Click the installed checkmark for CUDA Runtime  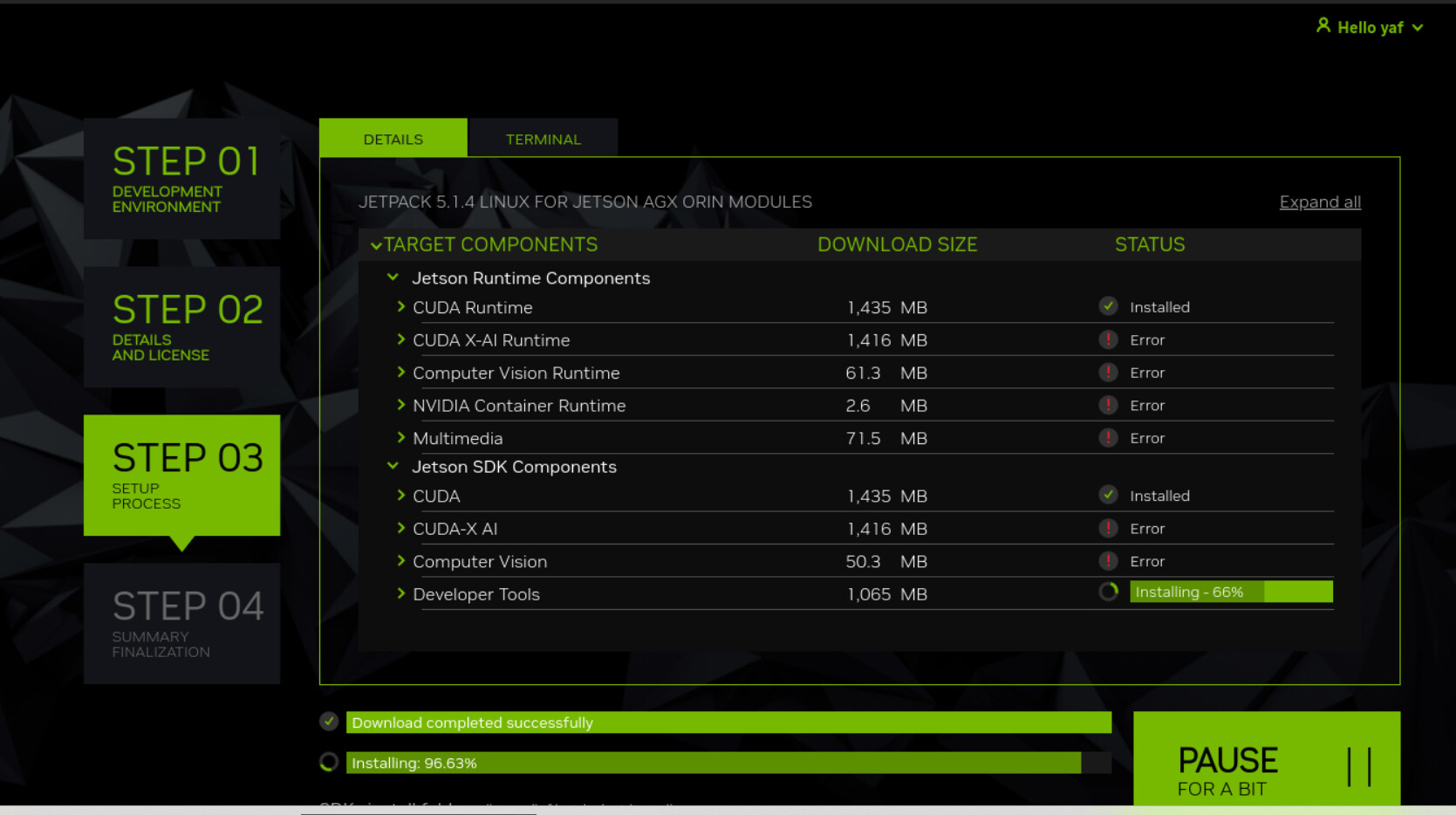click(x=1108, y=306)
